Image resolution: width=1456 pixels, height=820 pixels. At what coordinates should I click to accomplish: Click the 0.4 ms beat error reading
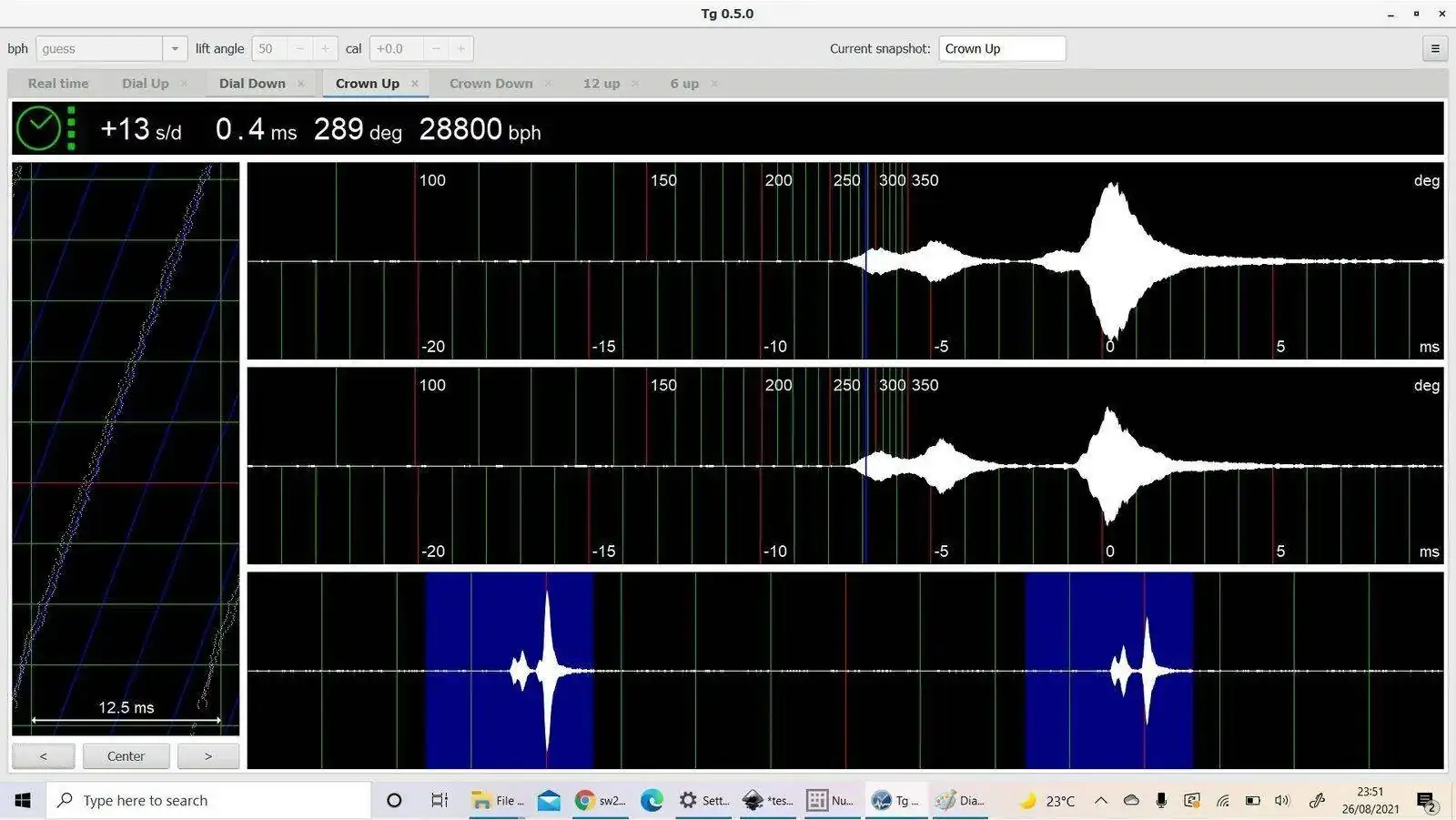point(256,129)
